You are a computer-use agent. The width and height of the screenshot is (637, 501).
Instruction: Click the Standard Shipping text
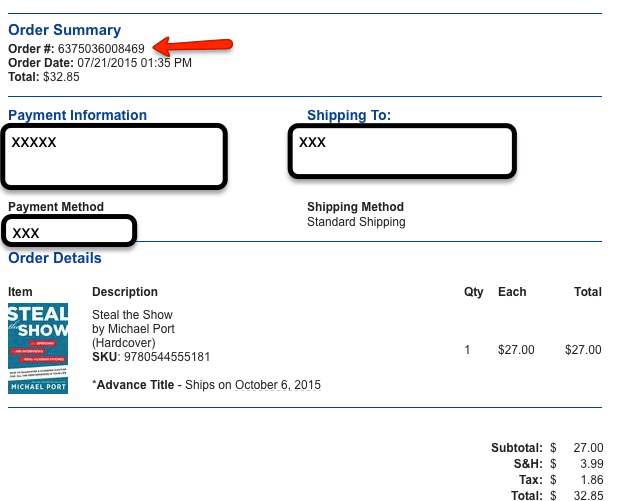tap(356, 222)
